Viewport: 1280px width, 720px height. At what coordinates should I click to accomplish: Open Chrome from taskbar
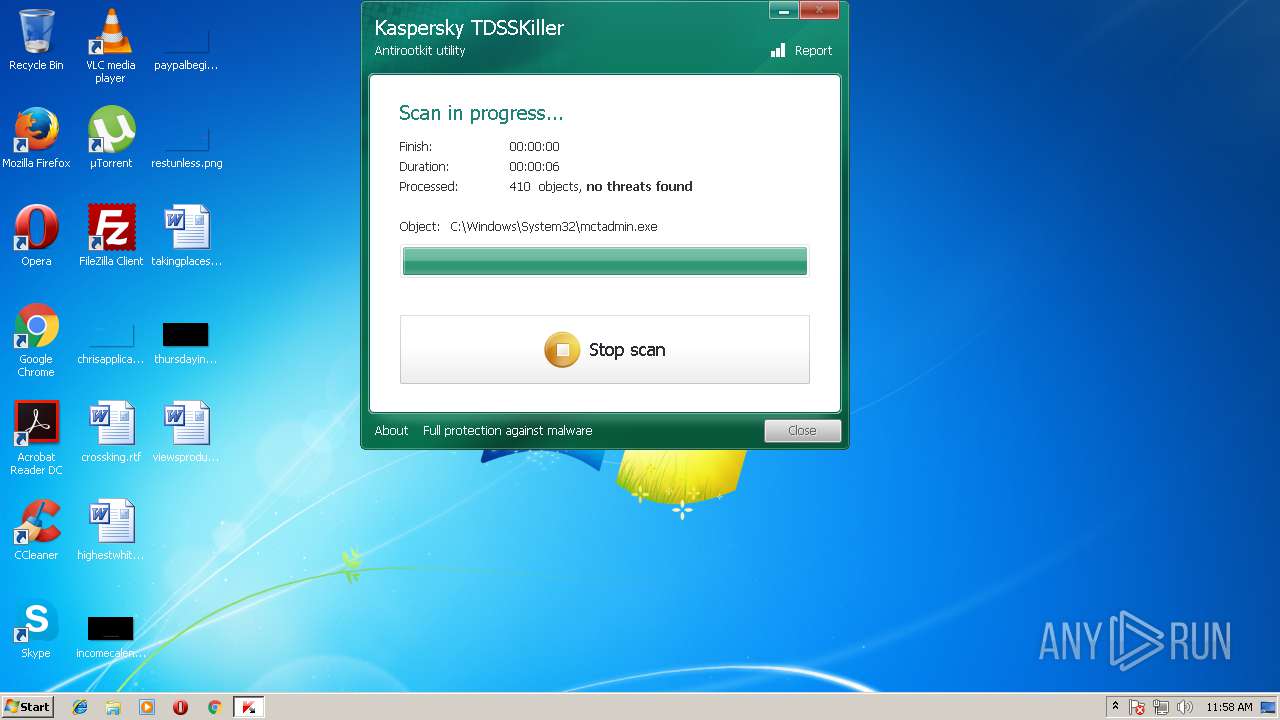214,707
